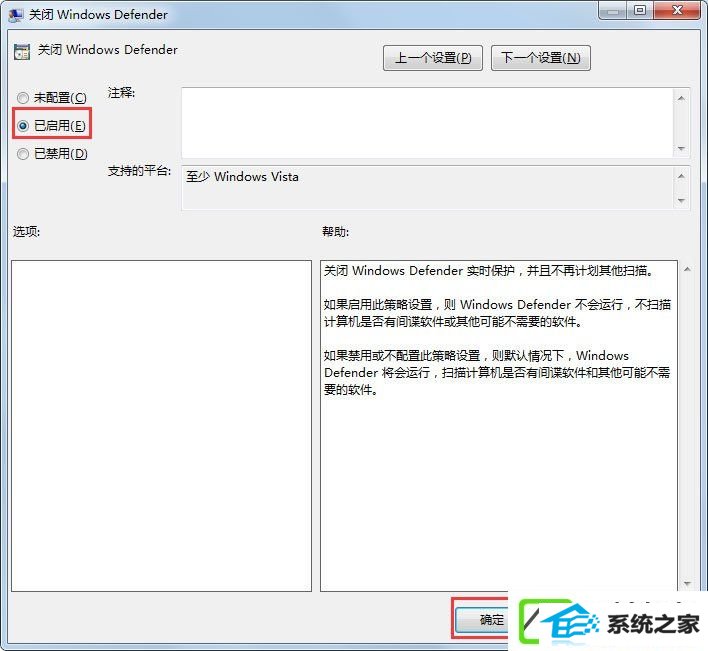
Task: Click the policy setting icon beside the heading
Action: click(22, 51)
